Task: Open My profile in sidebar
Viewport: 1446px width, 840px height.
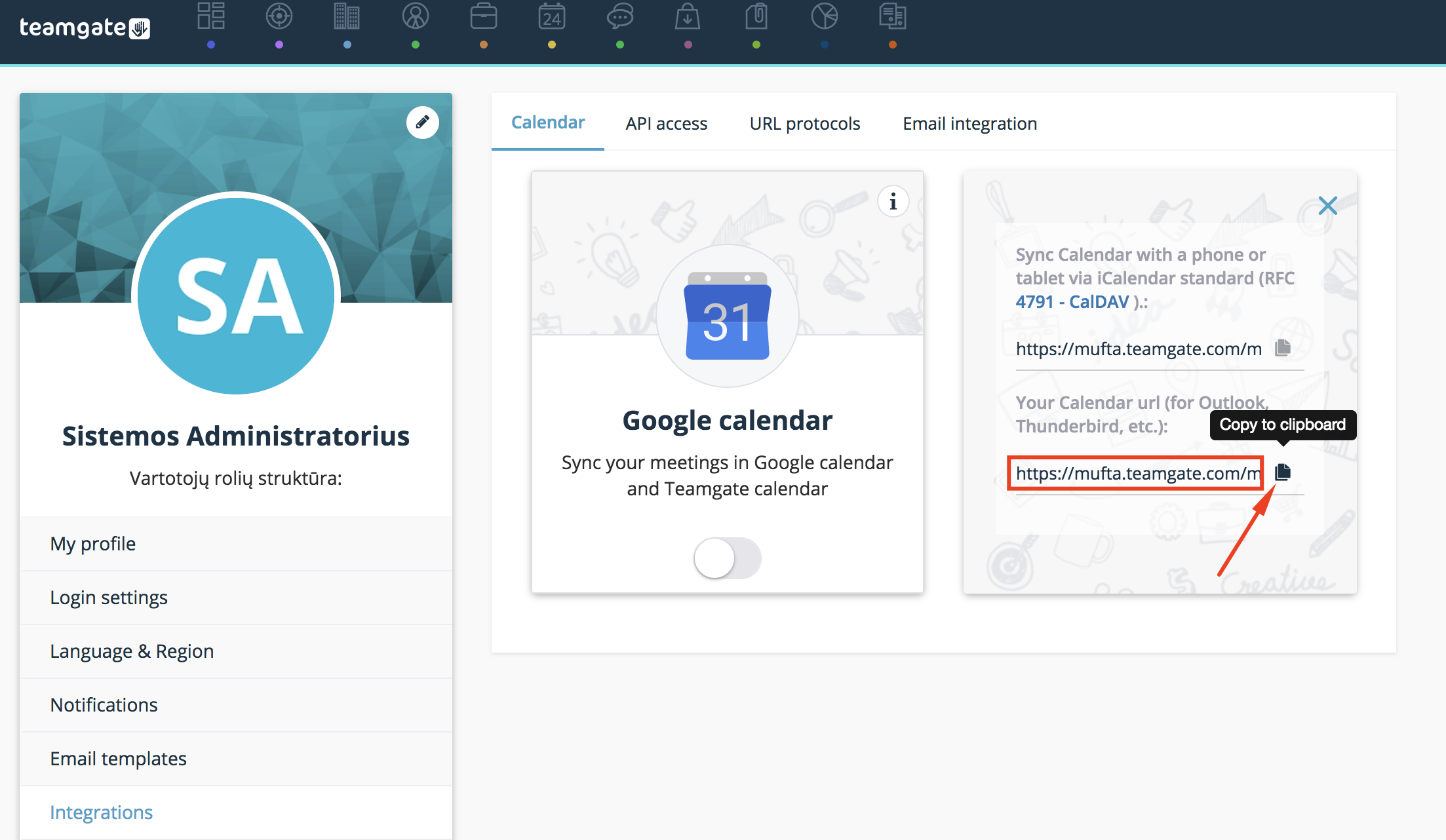Action: tap(236, 544)
